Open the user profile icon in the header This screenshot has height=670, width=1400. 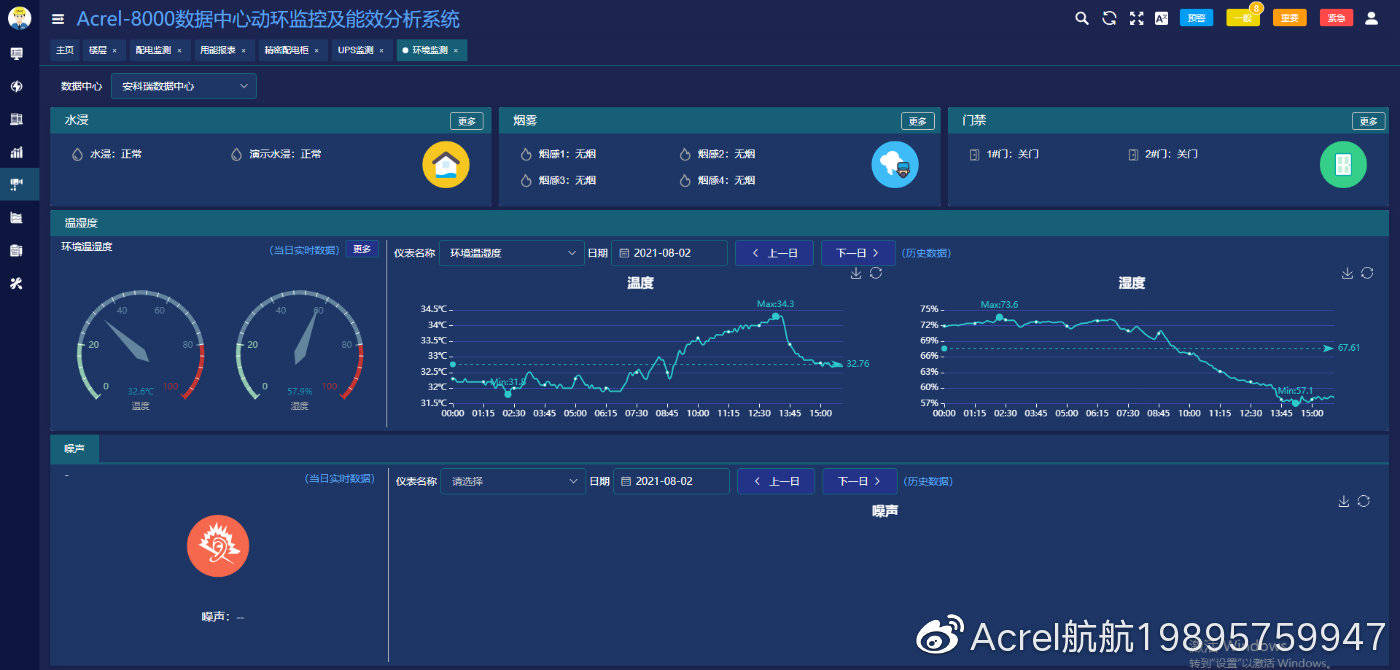click(x=1372, y=18)
